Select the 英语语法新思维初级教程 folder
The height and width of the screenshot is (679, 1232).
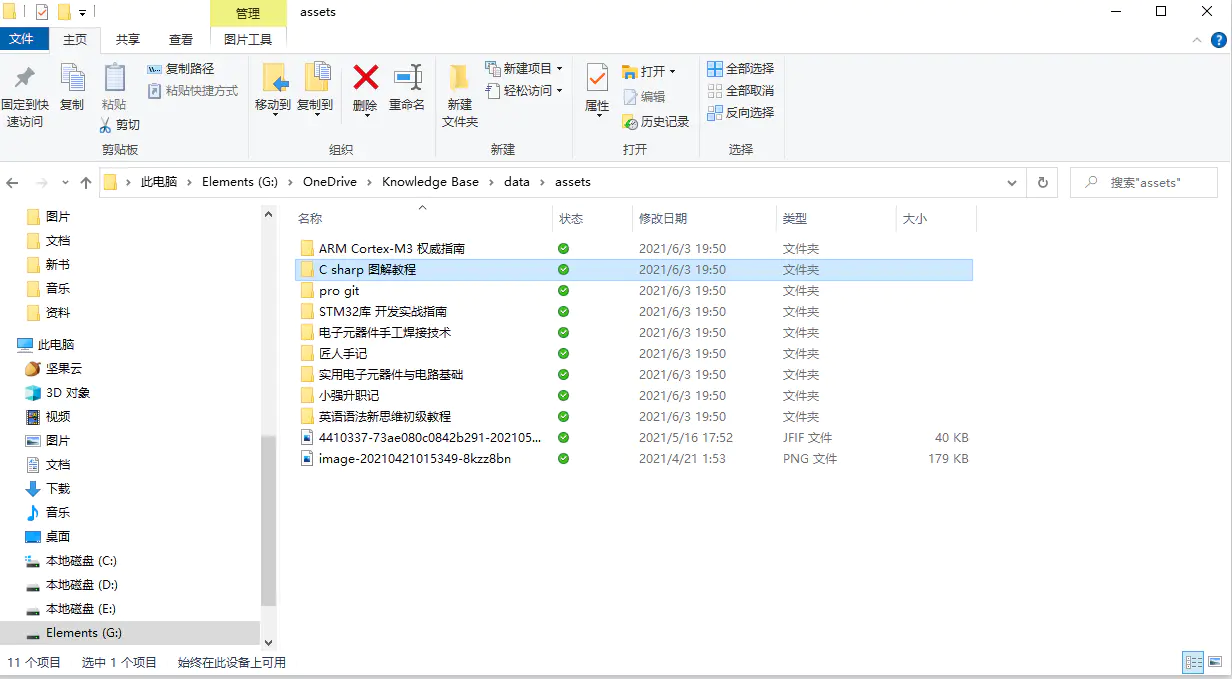[634, 416]
